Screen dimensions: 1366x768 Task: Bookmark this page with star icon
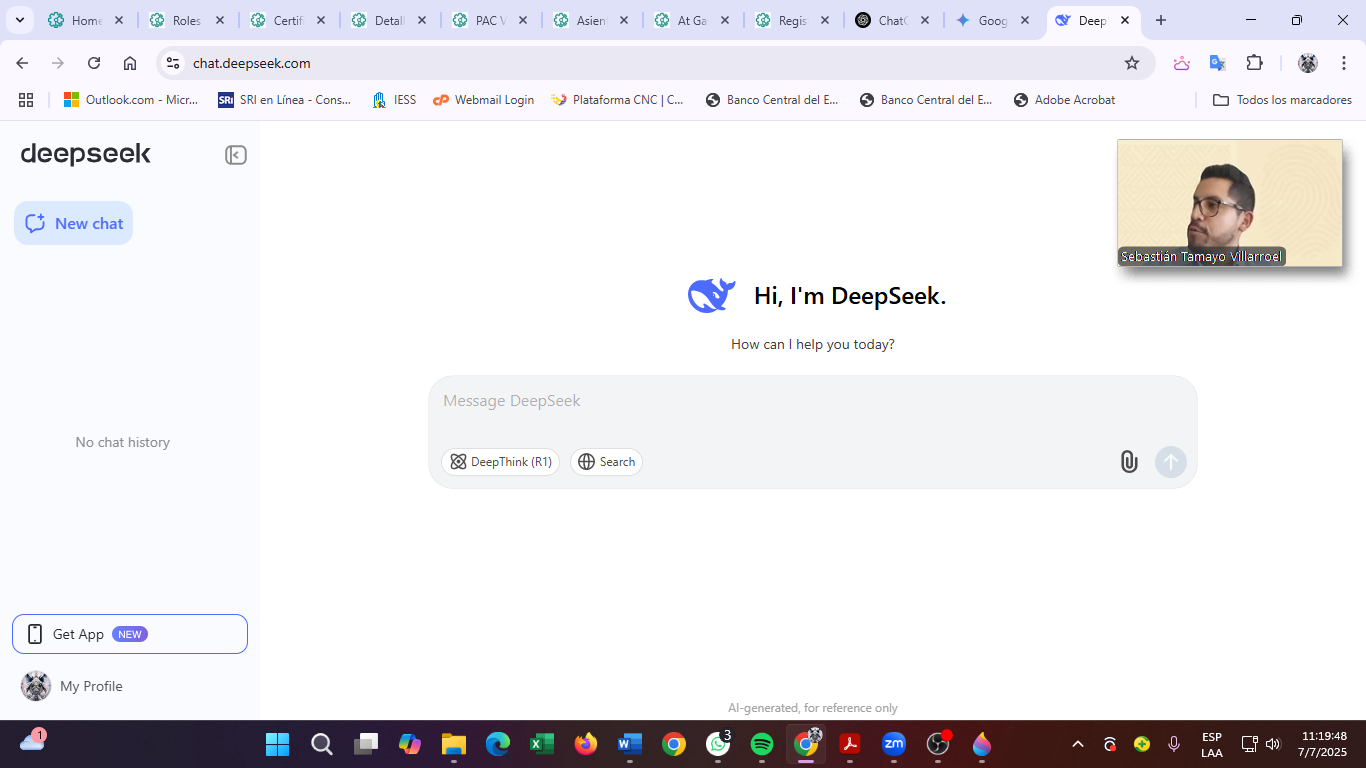1132,63
